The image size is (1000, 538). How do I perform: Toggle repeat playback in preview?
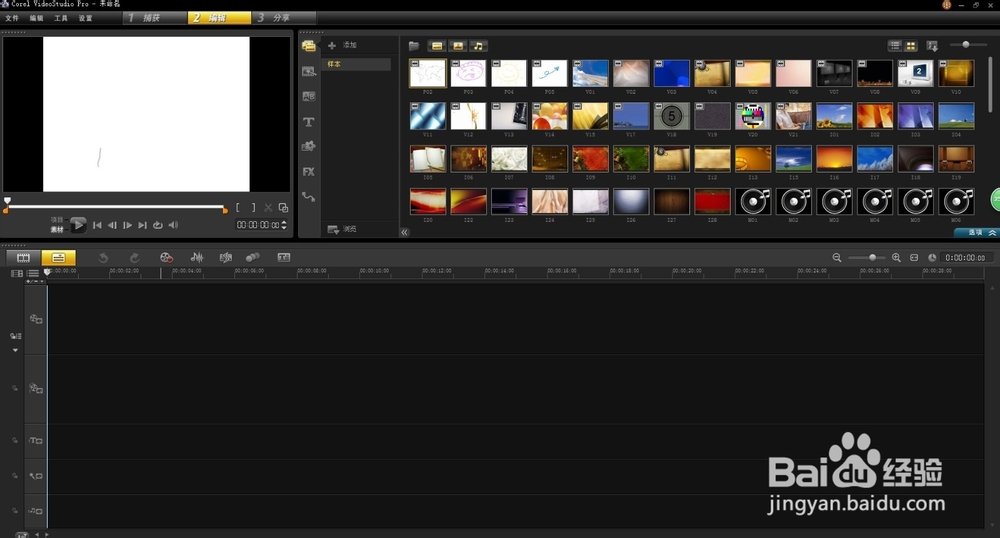[x=158, y=225]
